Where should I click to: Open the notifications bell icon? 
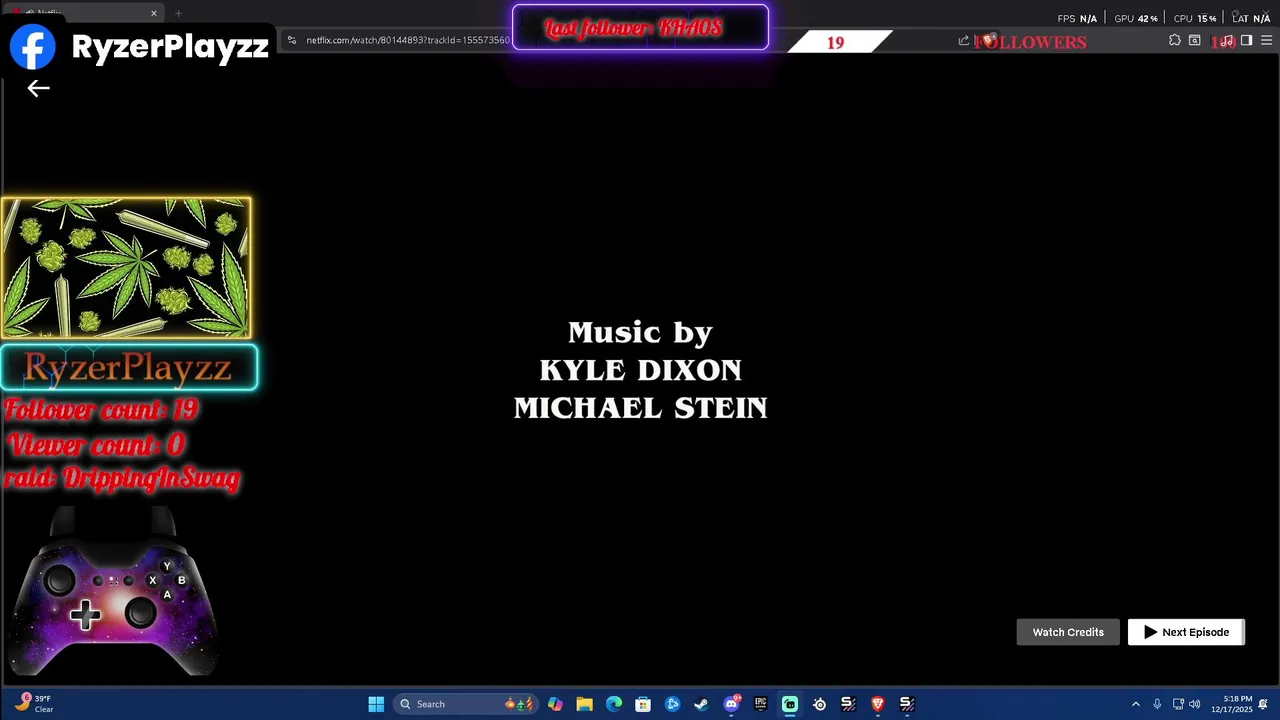pyautogui.click(x=1263, y=704)
